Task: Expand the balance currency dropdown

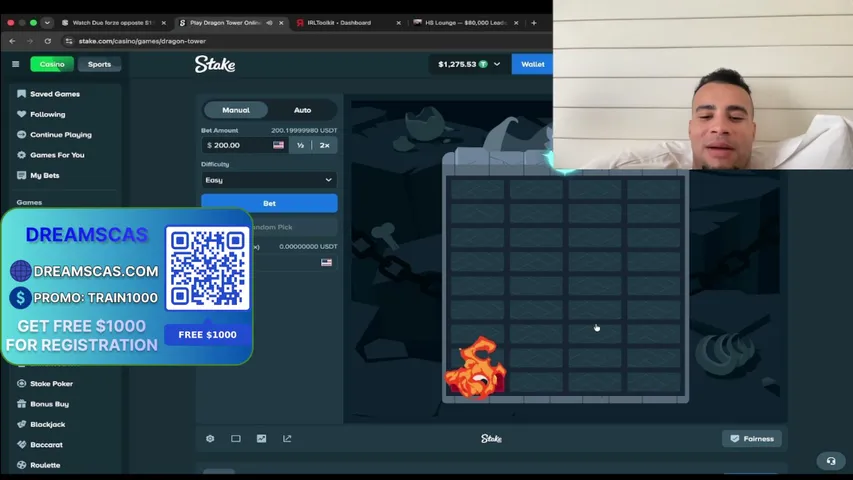Action: [497, 64]
